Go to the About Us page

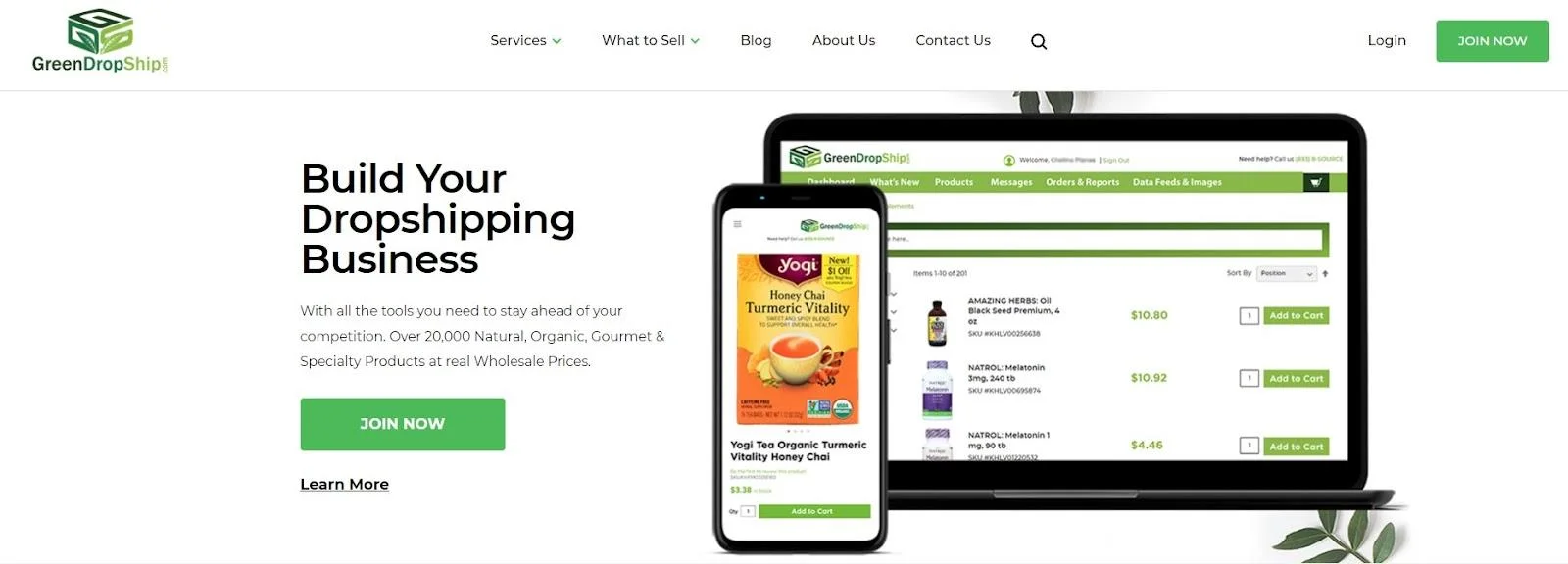(x=844, y=40)
